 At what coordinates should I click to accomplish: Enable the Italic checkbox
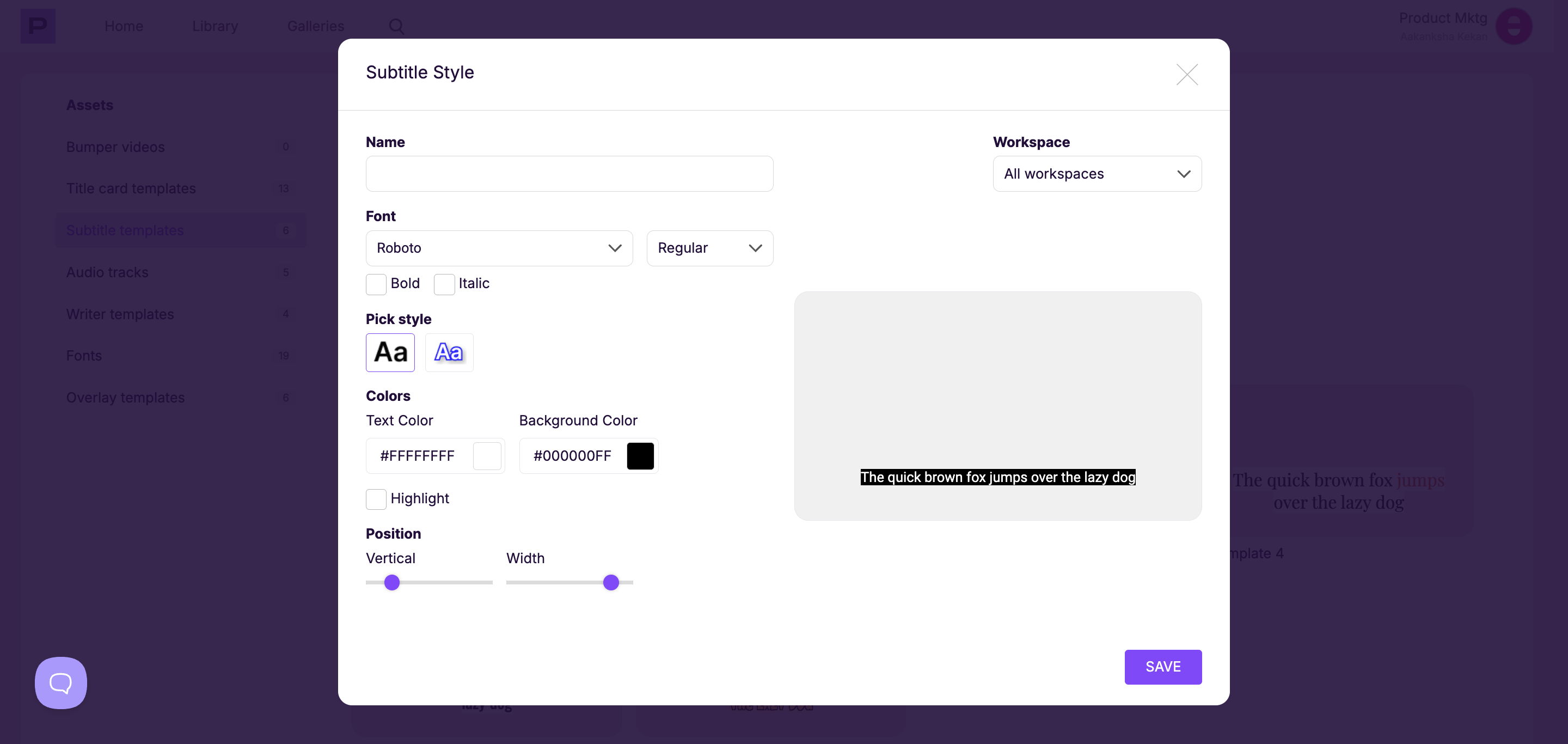click(x=444, y=284)
